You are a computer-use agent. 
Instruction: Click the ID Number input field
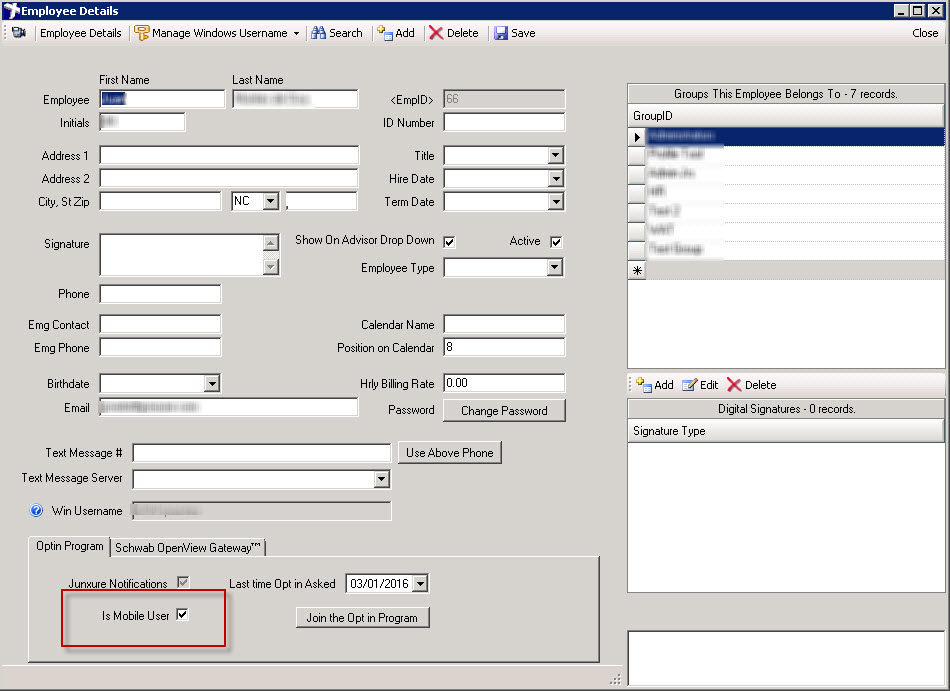pos(504,122)
